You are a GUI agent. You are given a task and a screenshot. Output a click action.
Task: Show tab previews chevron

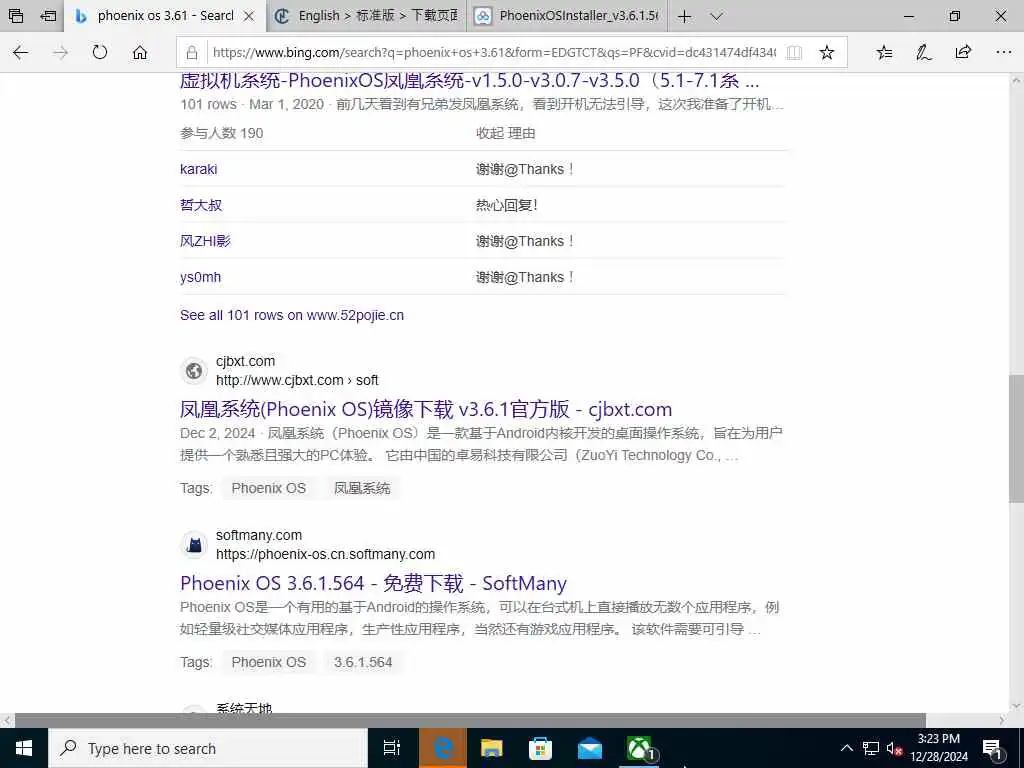pos(716,16)
